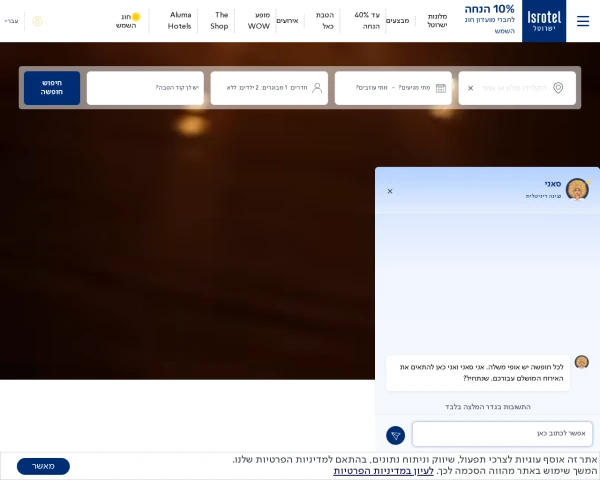Open rooms and guests selector
Screen dimensions: 600x480
coord(269,88)
